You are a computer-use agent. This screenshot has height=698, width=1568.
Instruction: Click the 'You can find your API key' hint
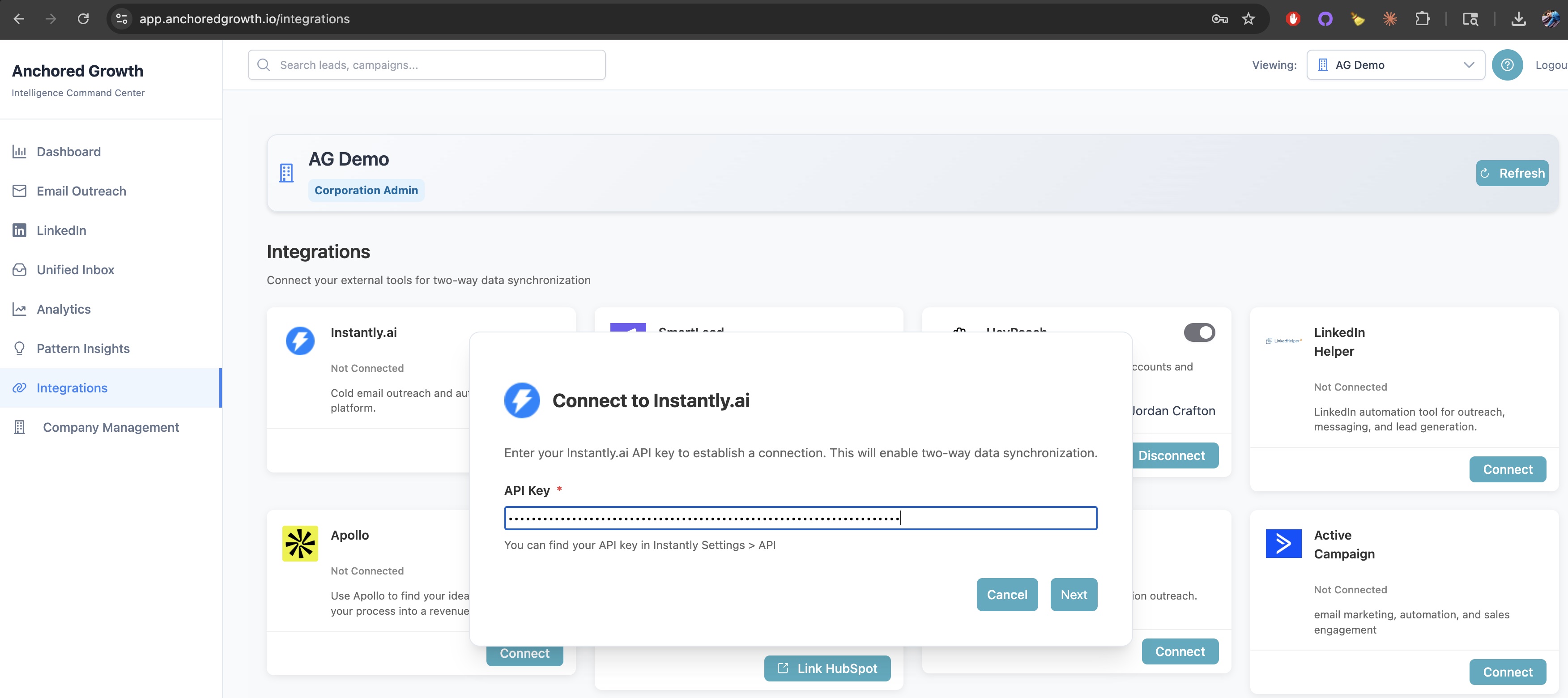pos(640,545)
